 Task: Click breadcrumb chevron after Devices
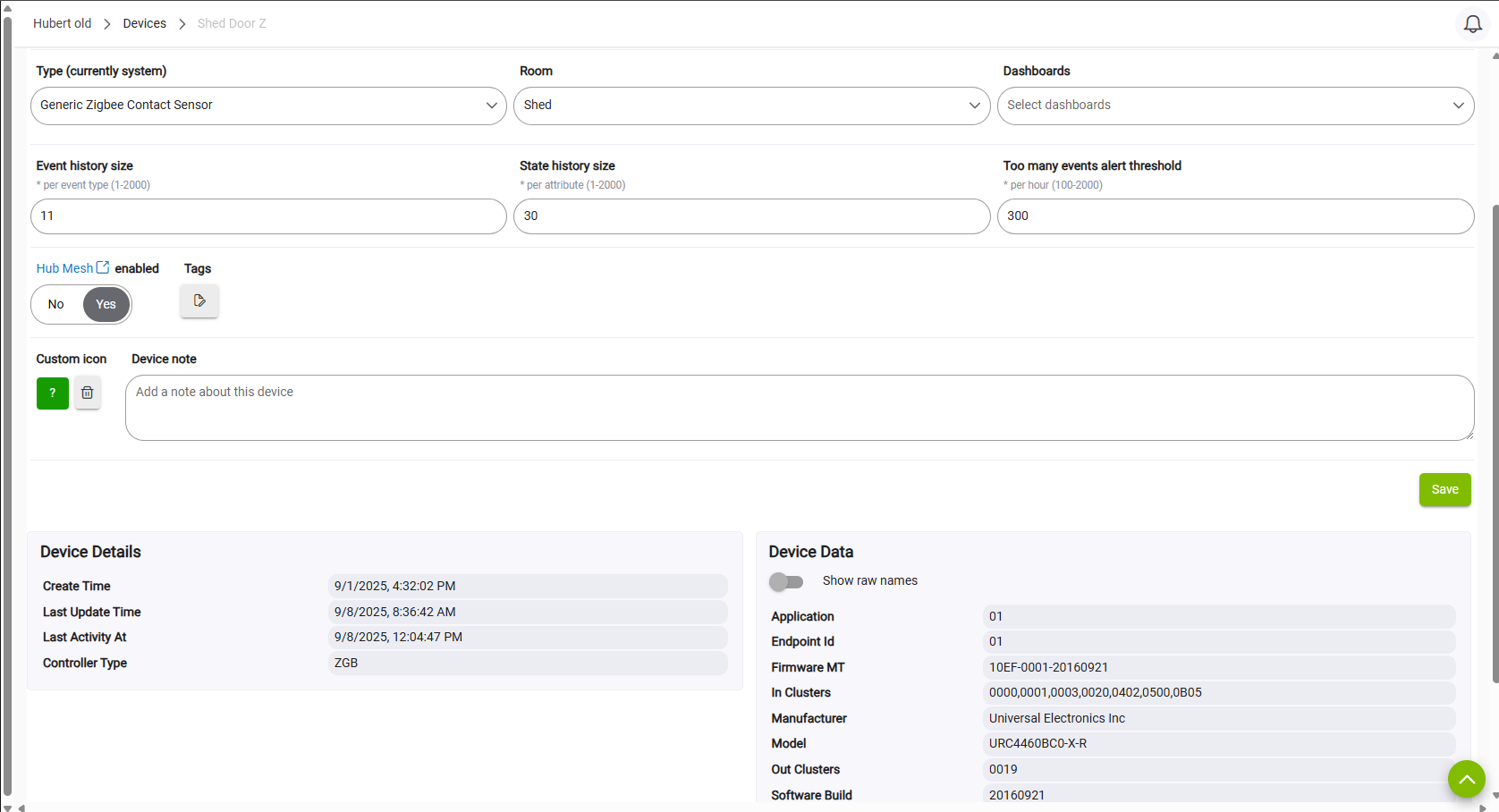[x=182, y=24]
